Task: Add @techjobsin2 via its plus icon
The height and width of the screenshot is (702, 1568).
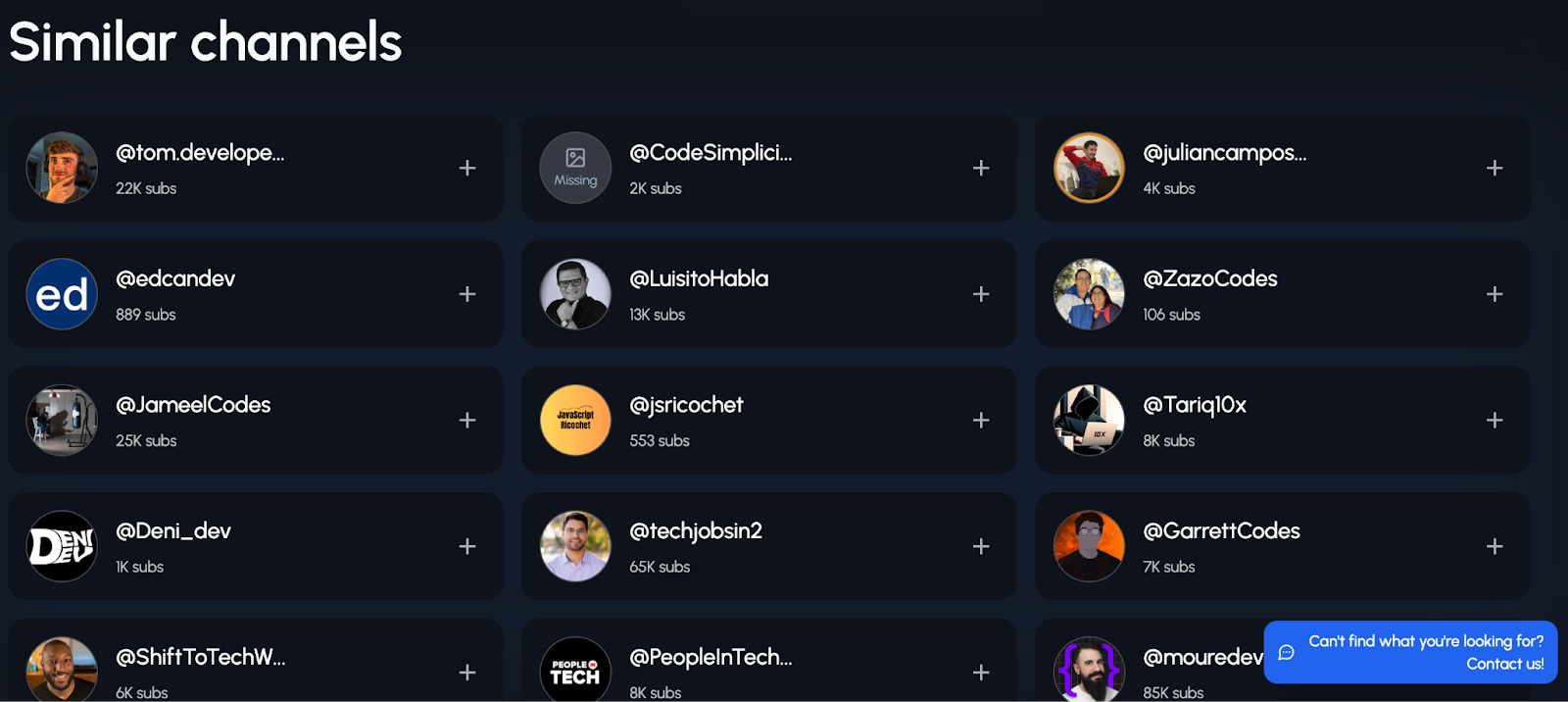Action: [x=981, y=546]
